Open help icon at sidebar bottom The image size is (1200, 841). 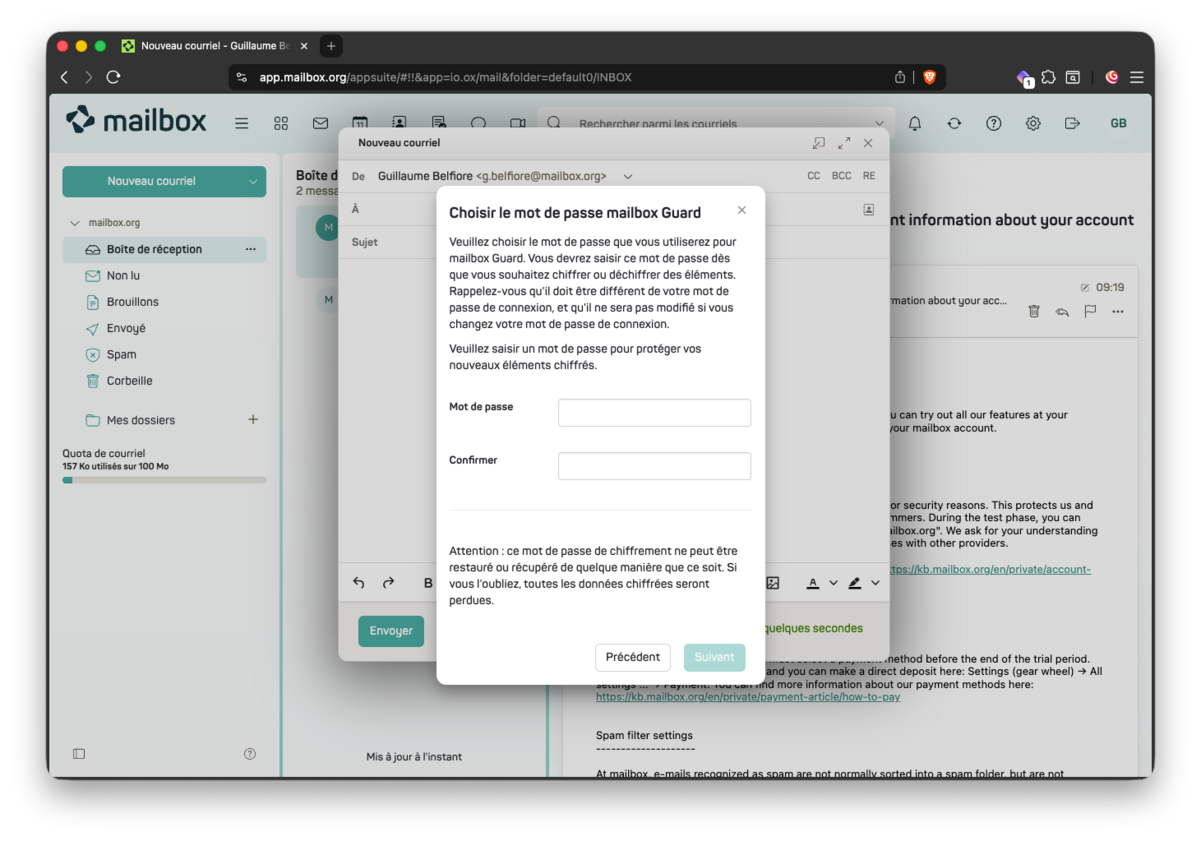(x=250, y=754)
